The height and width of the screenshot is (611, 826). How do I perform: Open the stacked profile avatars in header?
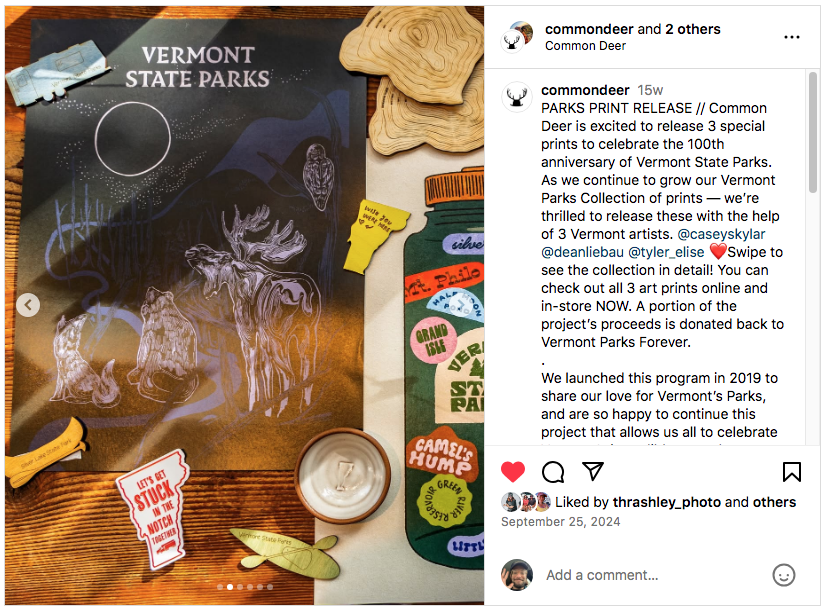pyautogui.click(x=516, y=36)
